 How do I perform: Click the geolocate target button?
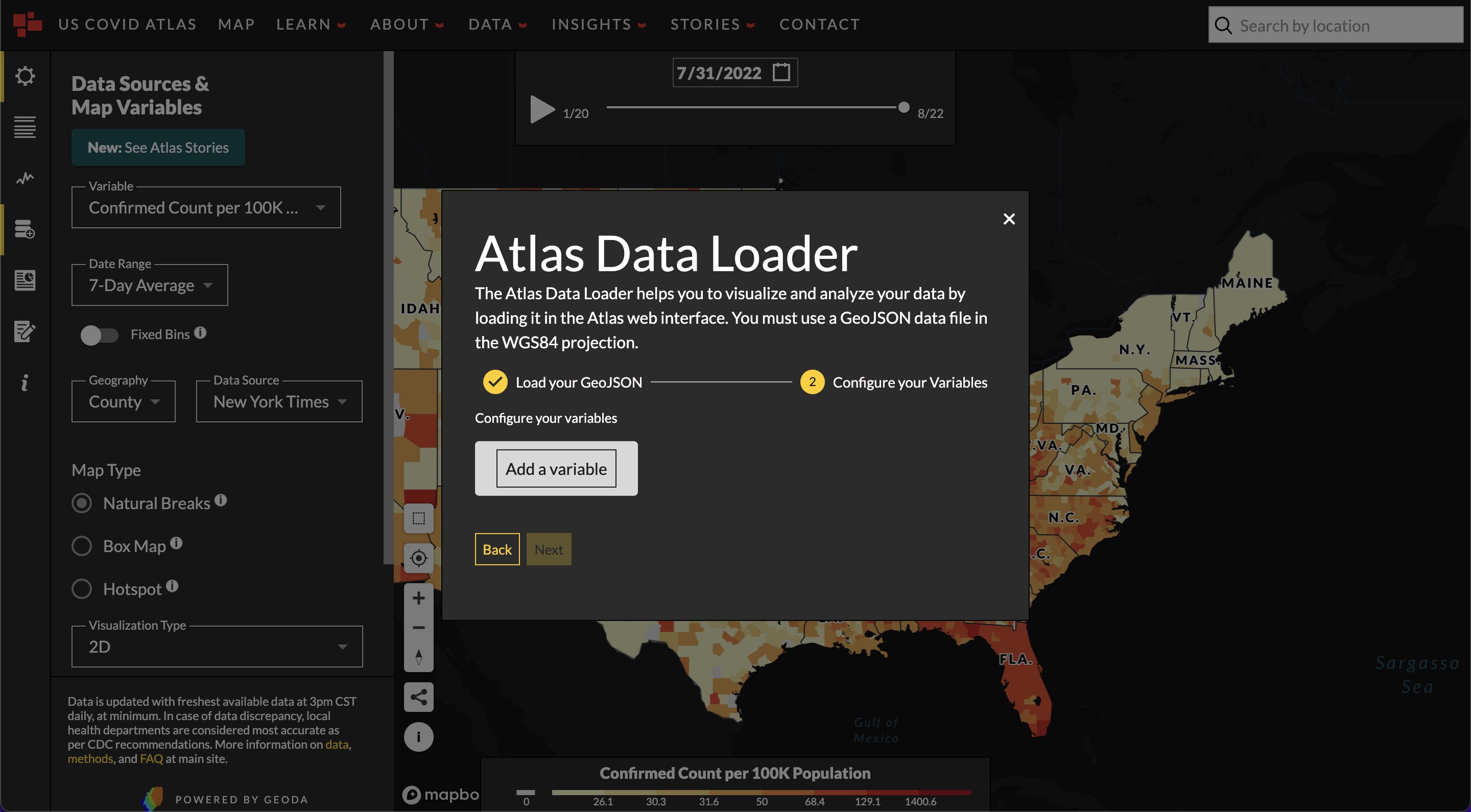(419, 558)
